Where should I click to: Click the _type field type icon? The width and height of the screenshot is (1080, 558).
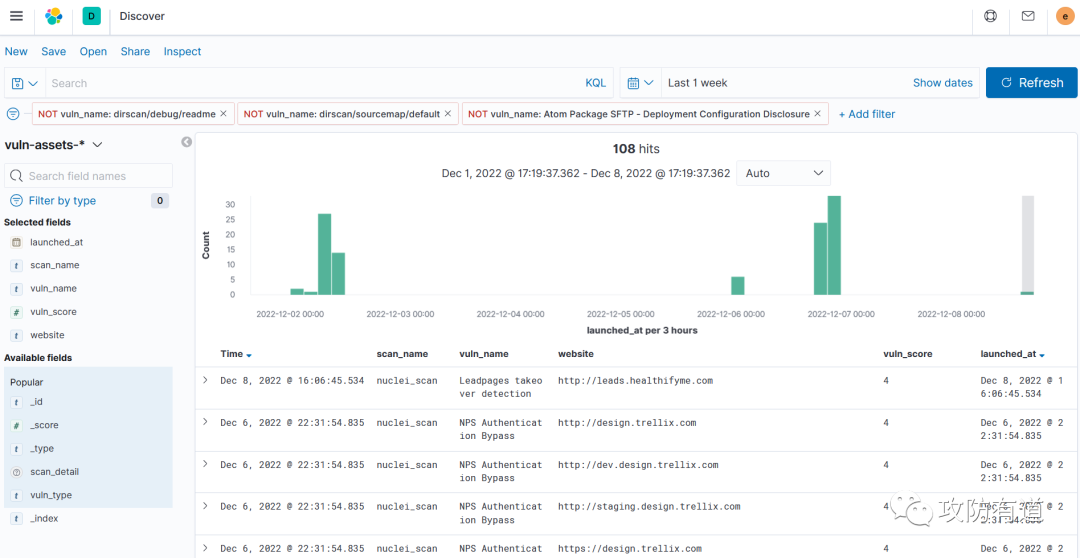point(17,448)
